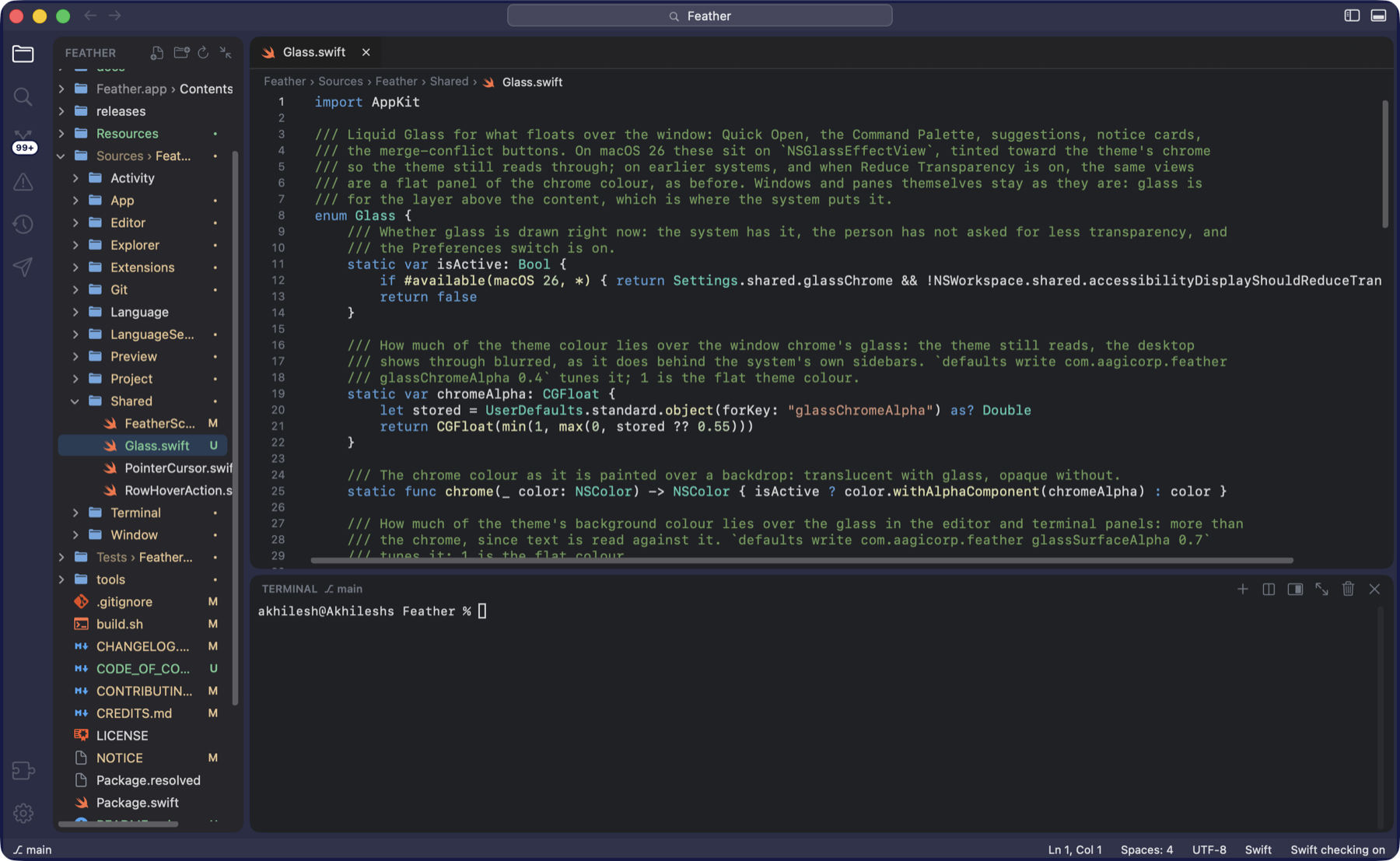Toggle bottom panel visibility in title bar
The width and height of the screenshot is (1400, 861).
point(1378,16)
